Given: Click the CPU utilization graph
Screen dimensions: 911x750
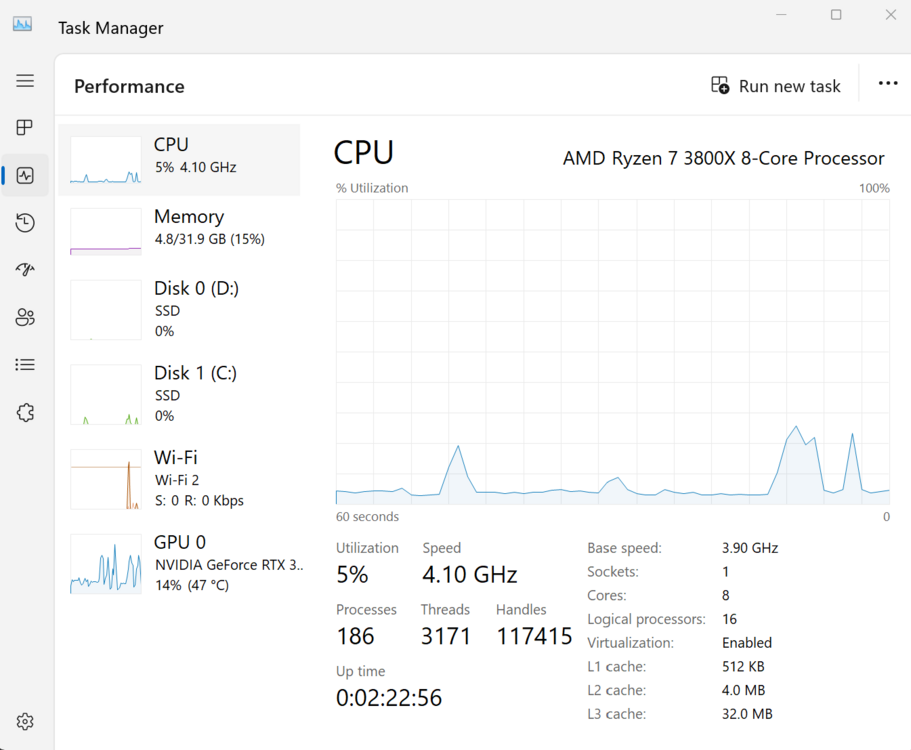Looking at the screenshot, I should coord(612,351).
